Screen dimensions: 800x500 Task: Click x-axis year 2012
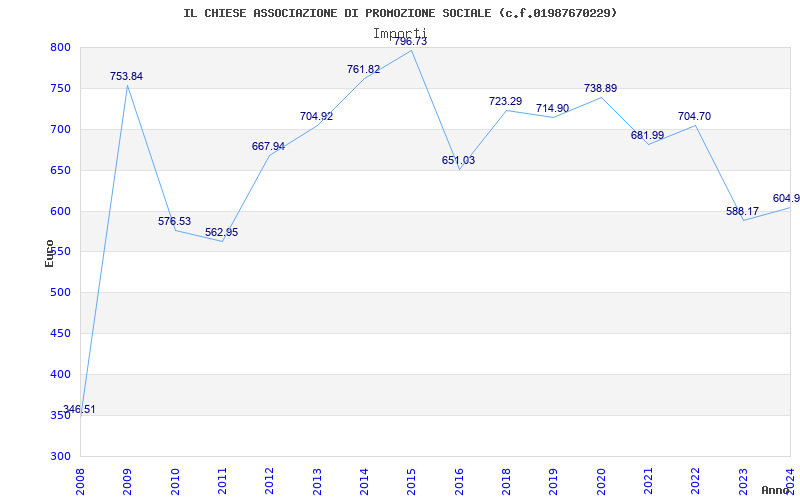click(269, 482)
